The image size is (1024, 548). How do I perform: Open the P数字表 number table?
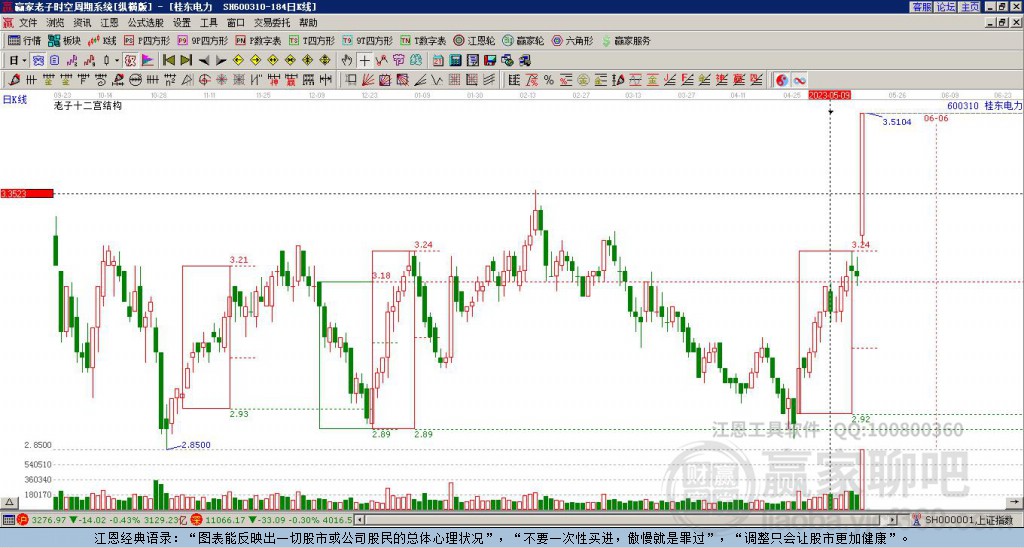point(259,40)
